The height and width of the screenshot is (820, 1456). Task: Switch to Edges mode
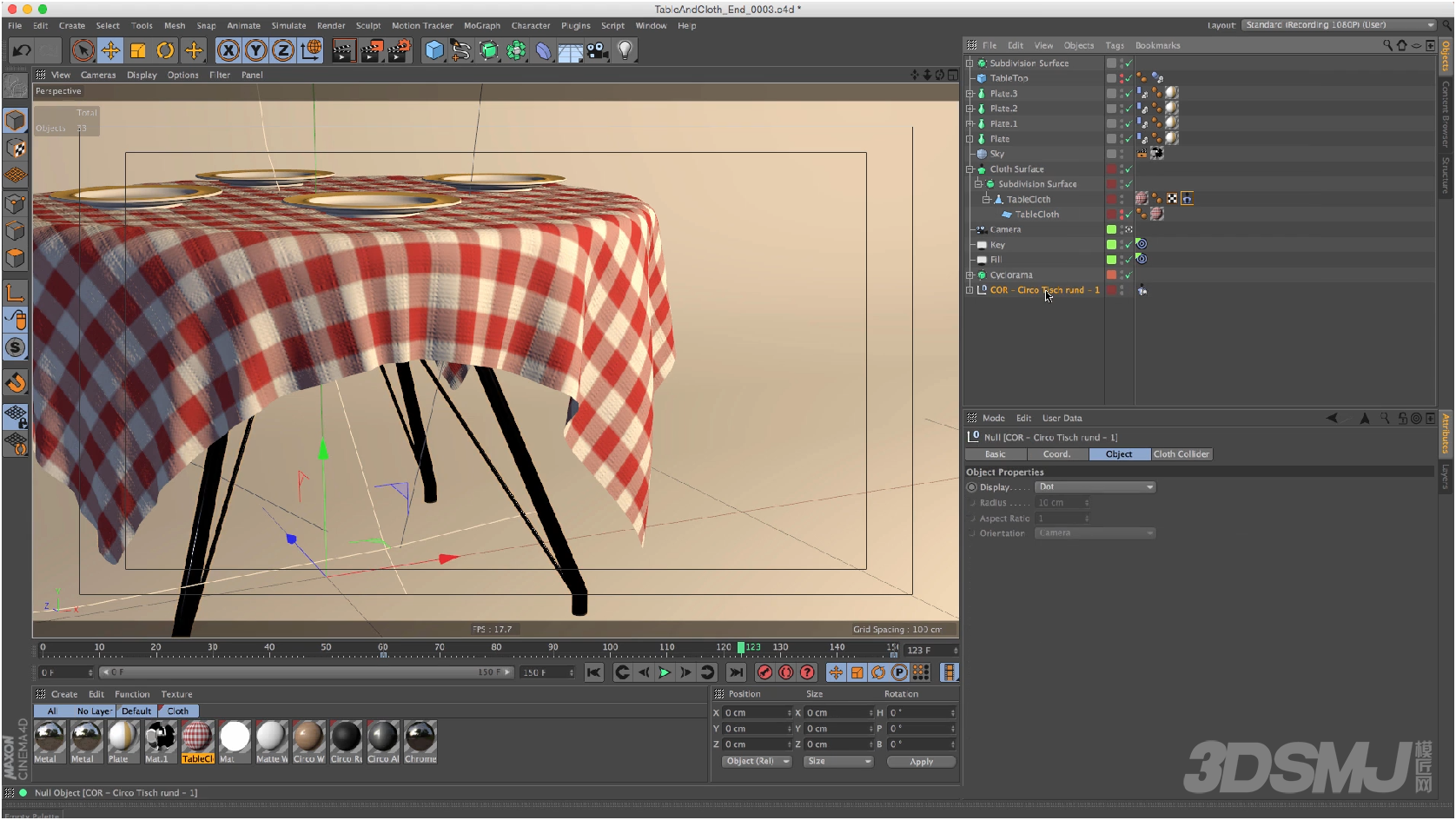[16, 231]
